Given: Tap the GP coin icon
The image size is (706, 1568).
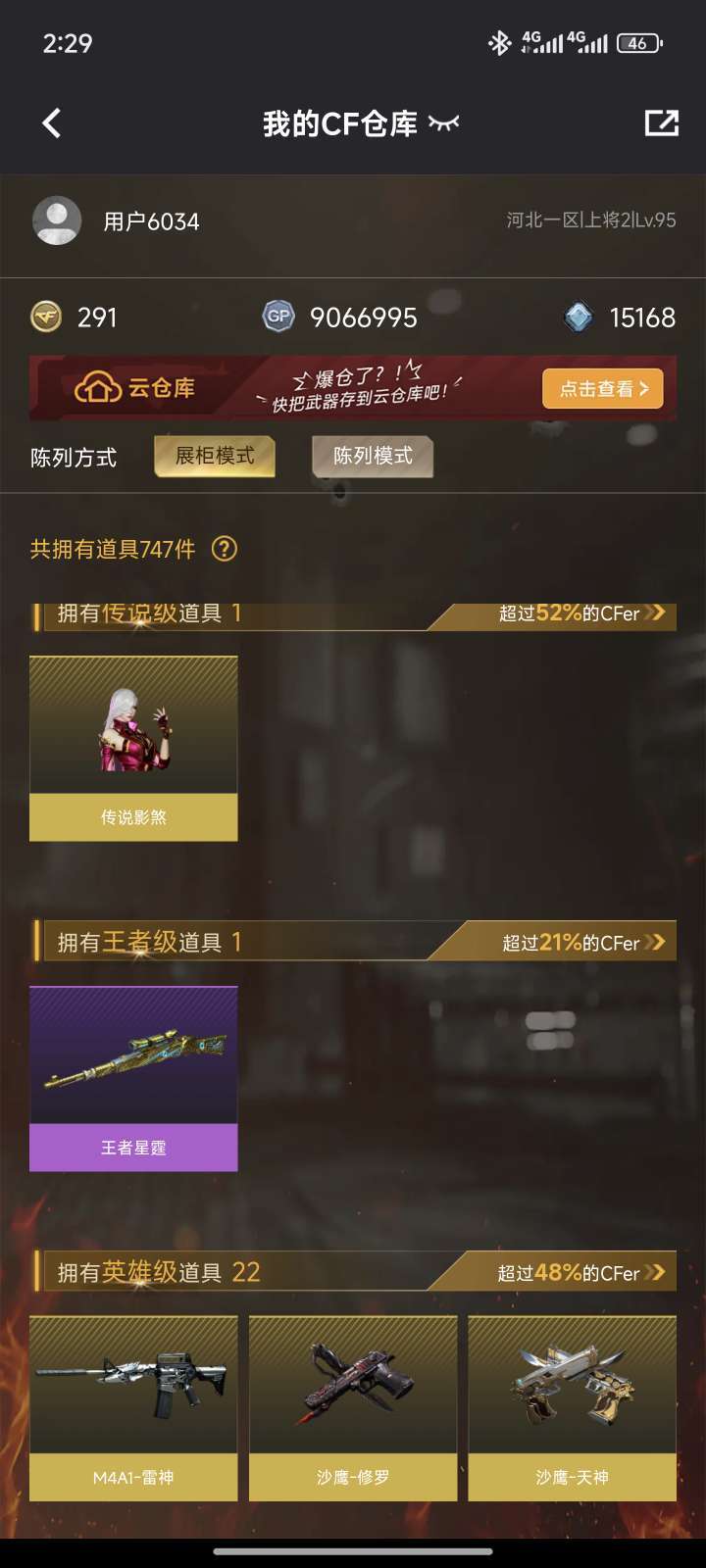Looking at the screenshot, I should pyautogui.click(x=278, y=317).
